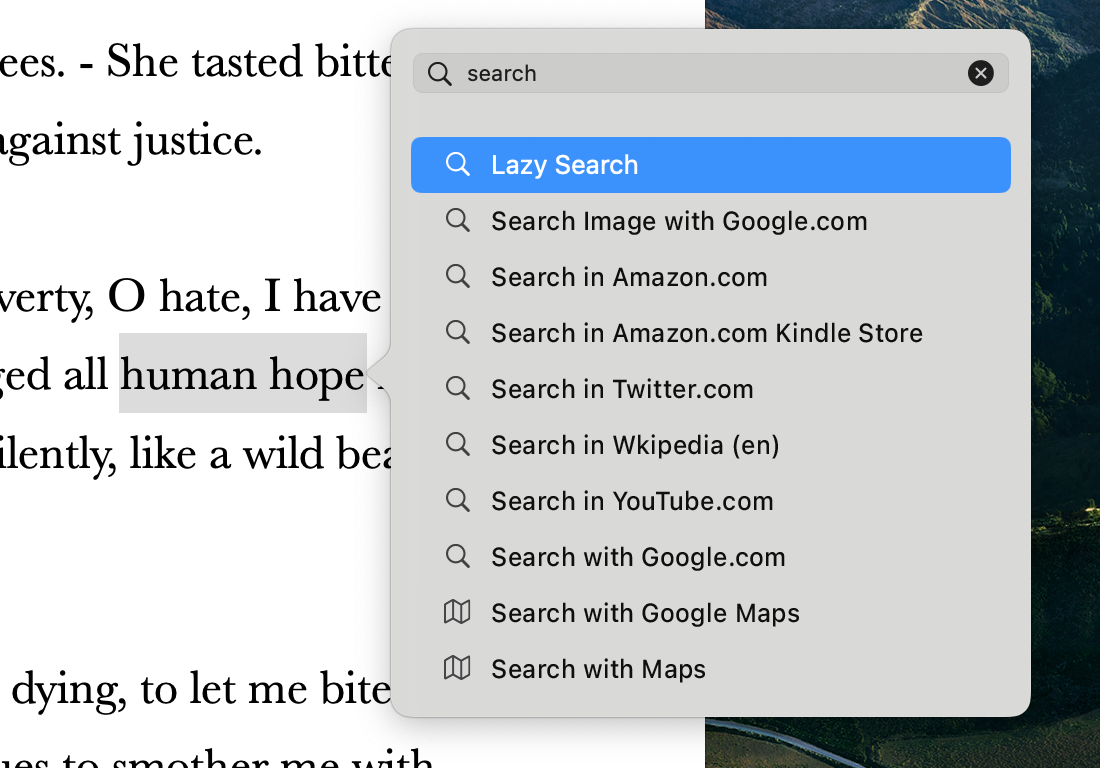
Task: Click the map icon beside Google Maps
Action: click(457, 612)
